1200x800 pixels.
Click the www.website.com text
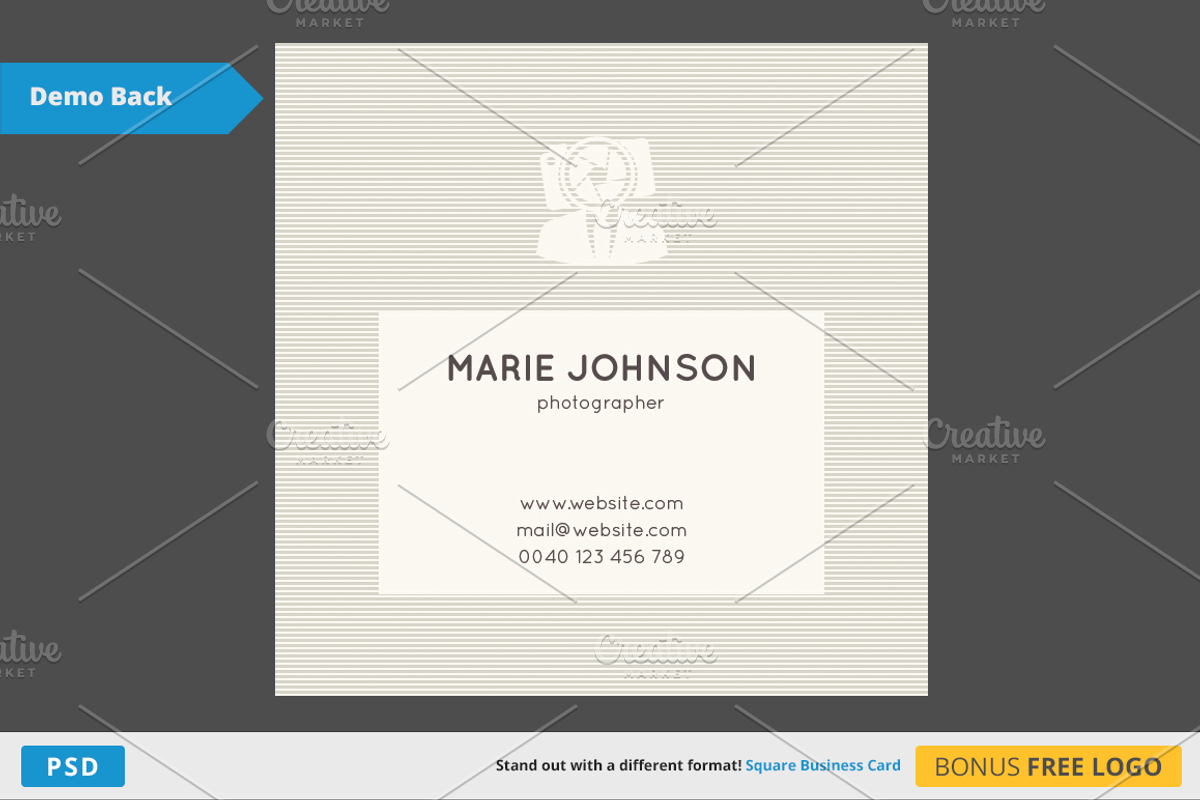point(602,503)
